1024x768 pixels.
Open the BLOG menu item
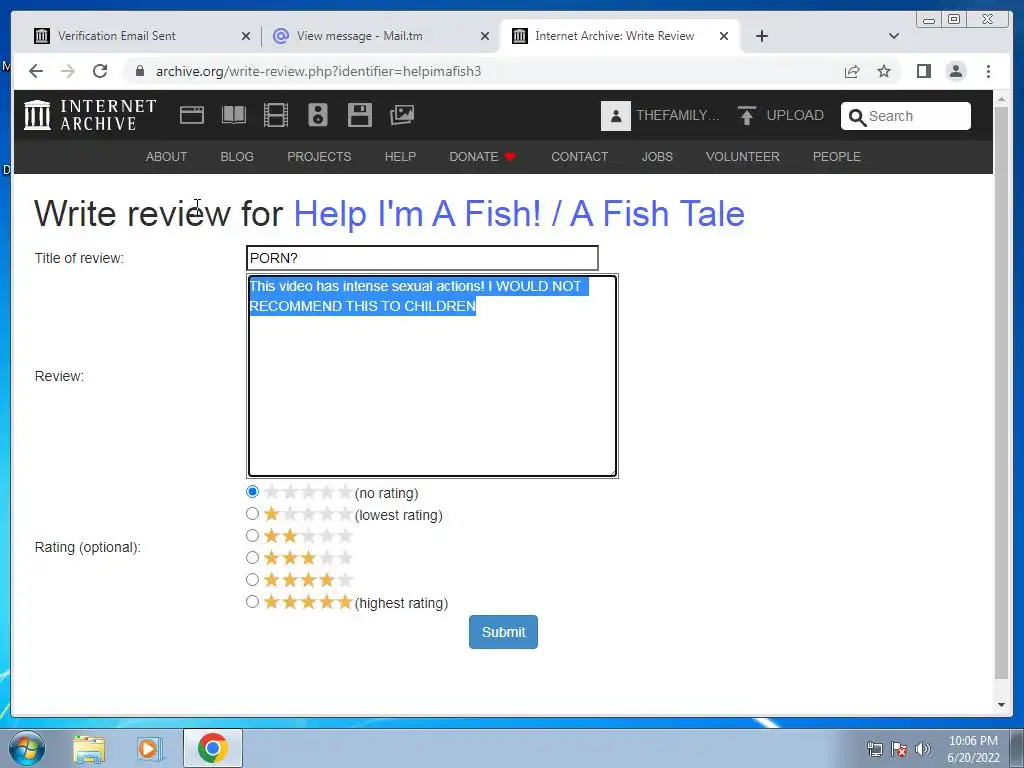click(x=236, y=157)
